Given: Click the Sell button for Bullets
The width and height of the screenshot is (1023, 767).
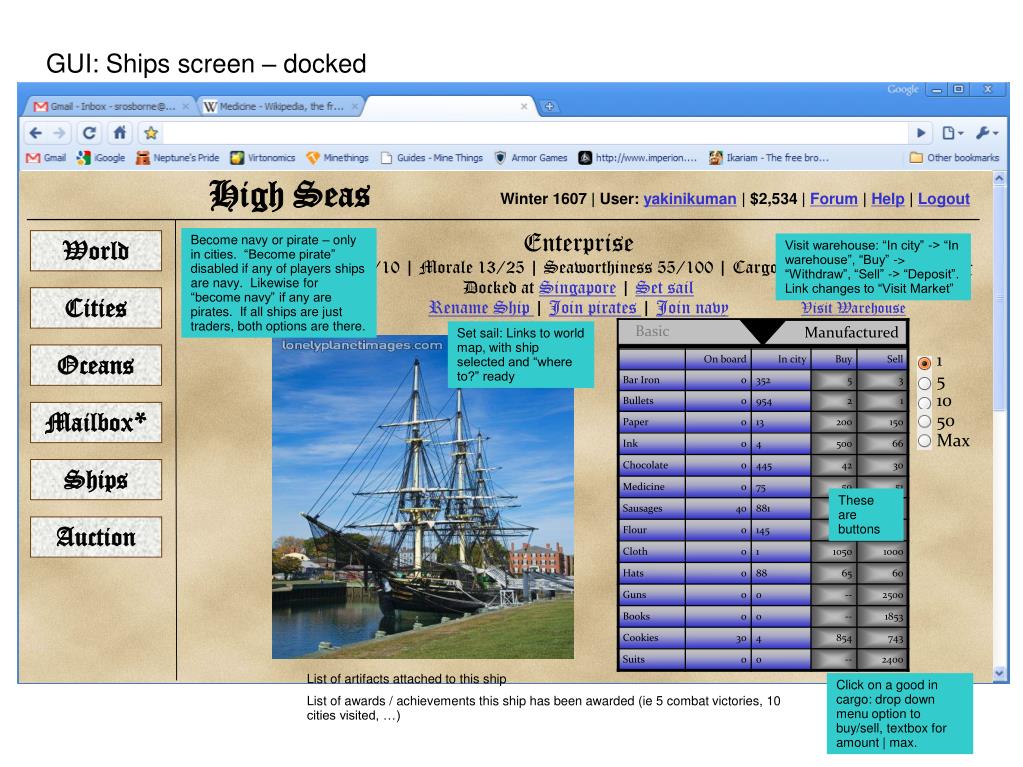Looking at the screenshot, I should (x=882, y=401).
